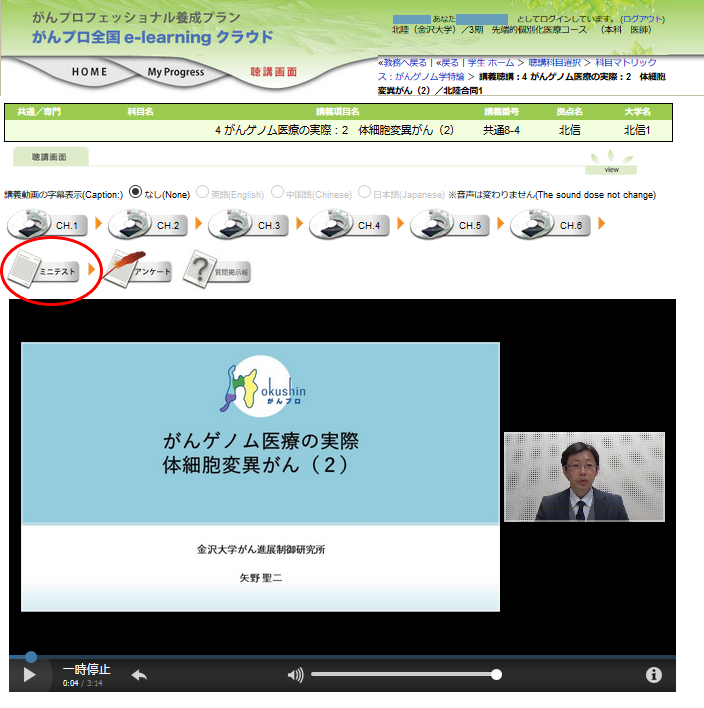Select 中国語(Chinese) caption radio button

point(277,192)
